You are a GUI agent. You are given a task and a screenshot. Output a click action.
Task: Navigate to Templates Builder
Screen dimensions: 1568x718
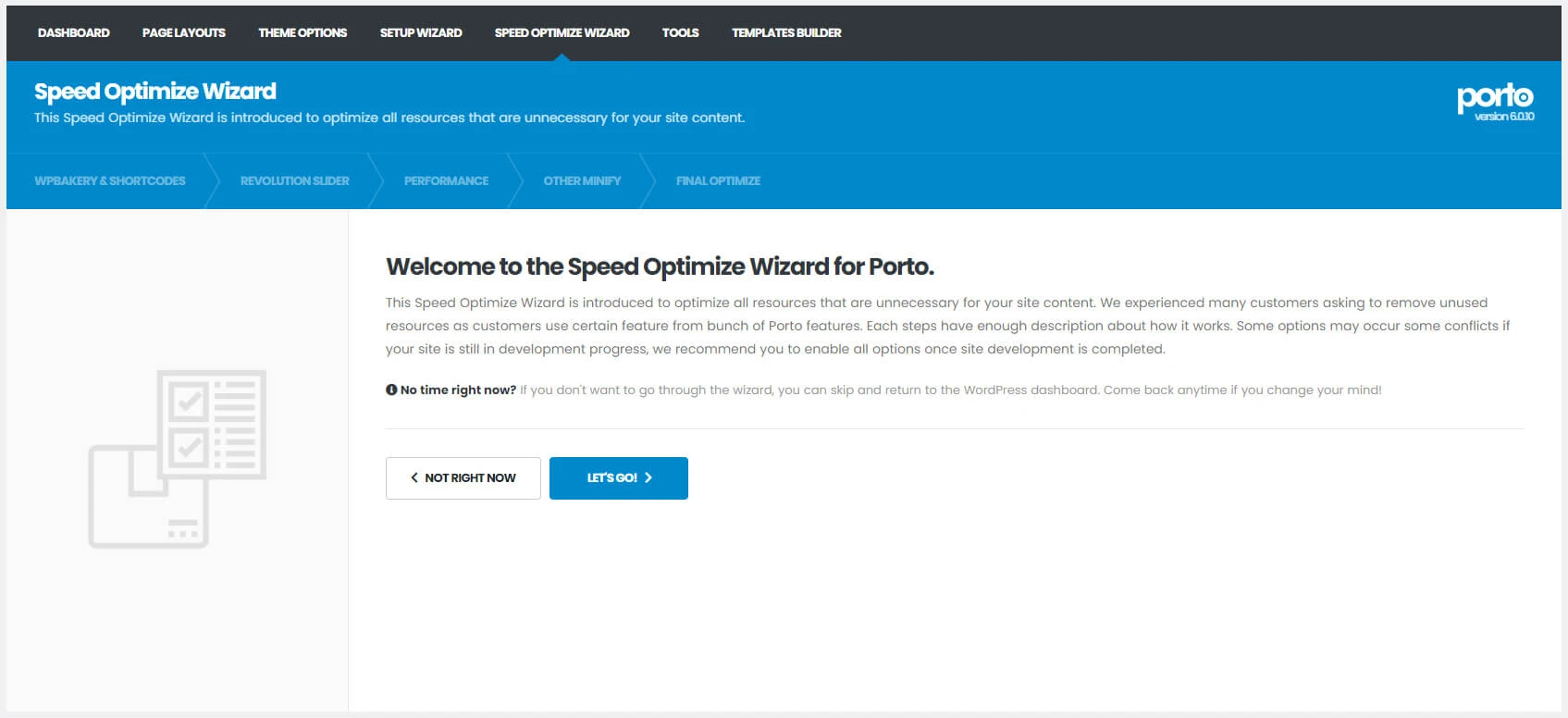tap(786, 32)
